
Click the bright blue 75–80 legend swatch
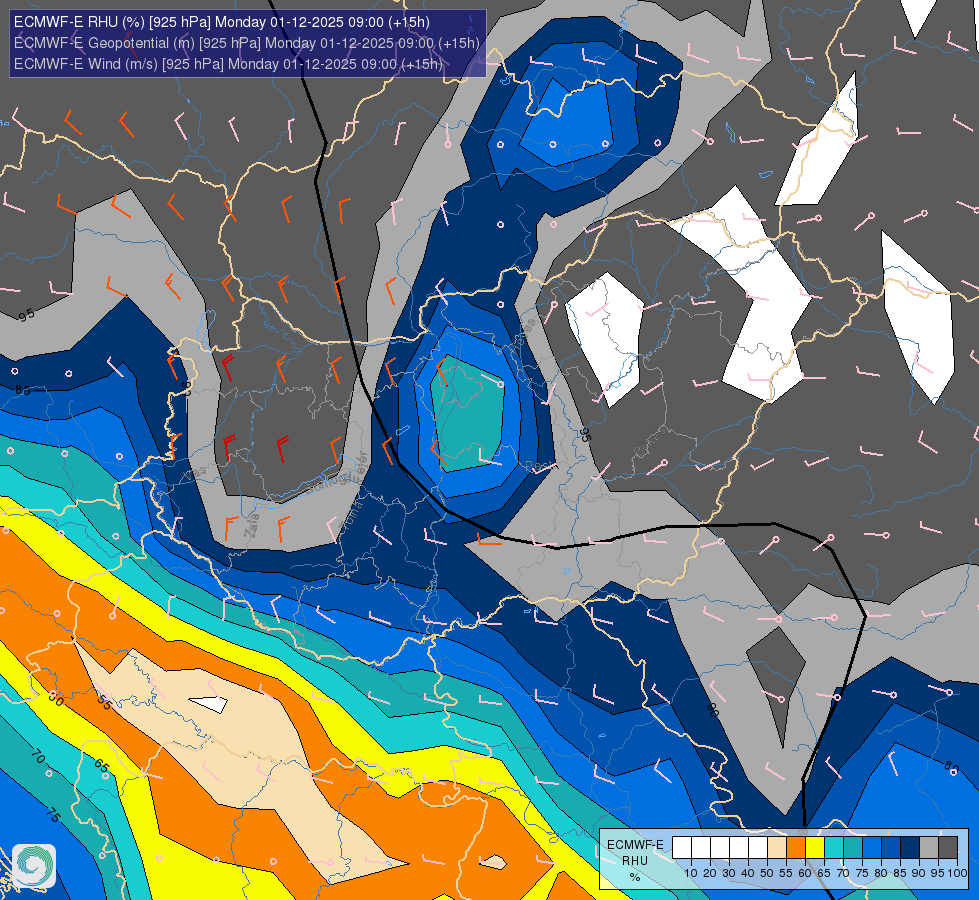pos(872,848)
